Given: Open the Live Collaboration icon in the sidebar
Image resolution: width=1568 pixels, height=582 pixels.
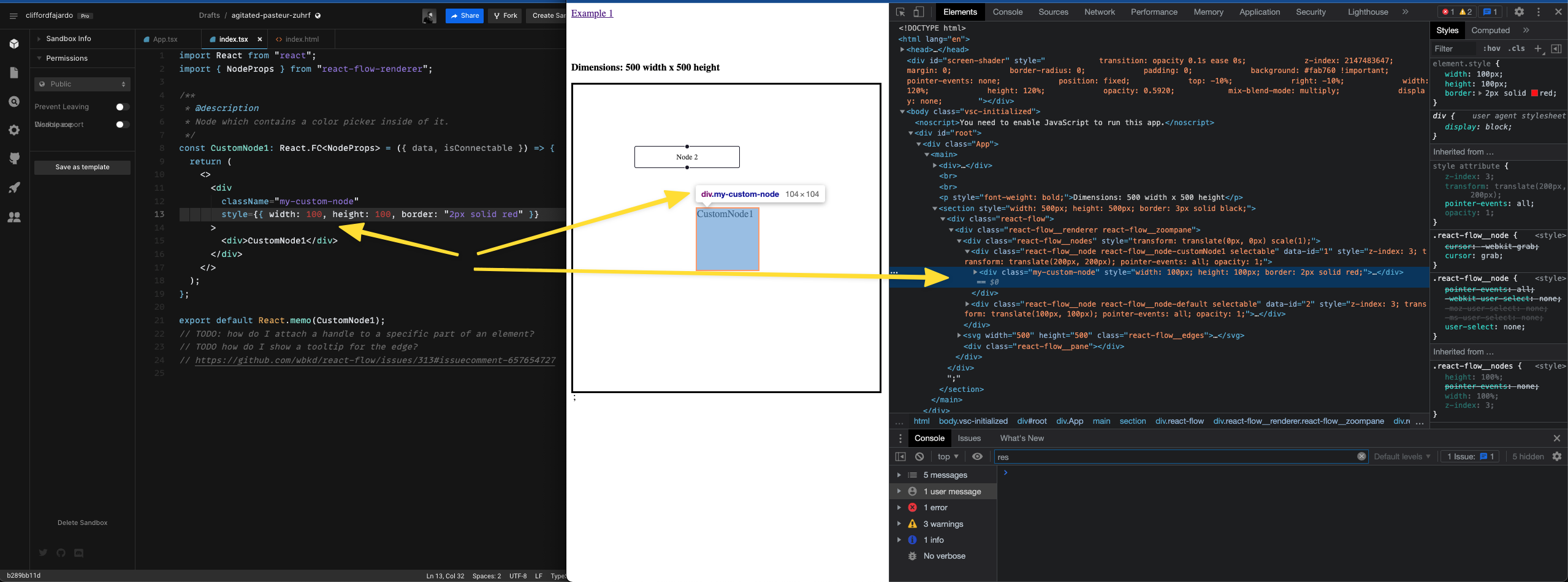Looking at the screenshot, I should pyautogui.click(x=14, y=216).
